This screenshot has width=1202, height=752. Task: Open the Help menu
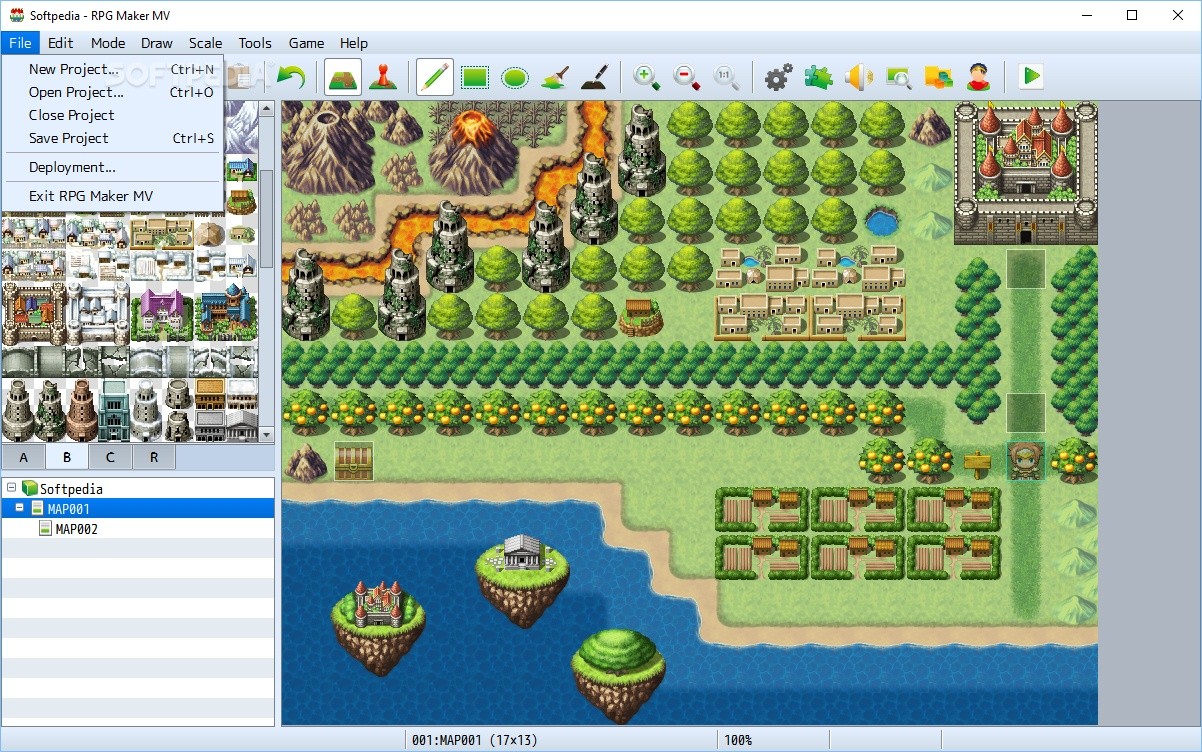click(354, 43)
